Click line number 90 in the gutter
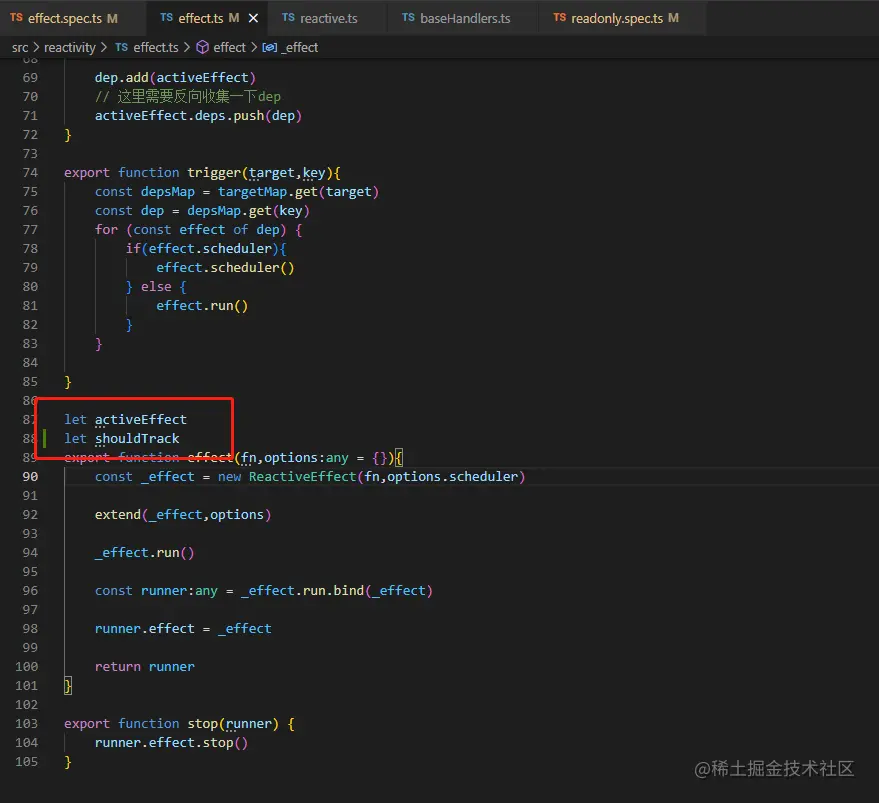The image size is (879, 803). pyautogui.click(x=30, y=477)
